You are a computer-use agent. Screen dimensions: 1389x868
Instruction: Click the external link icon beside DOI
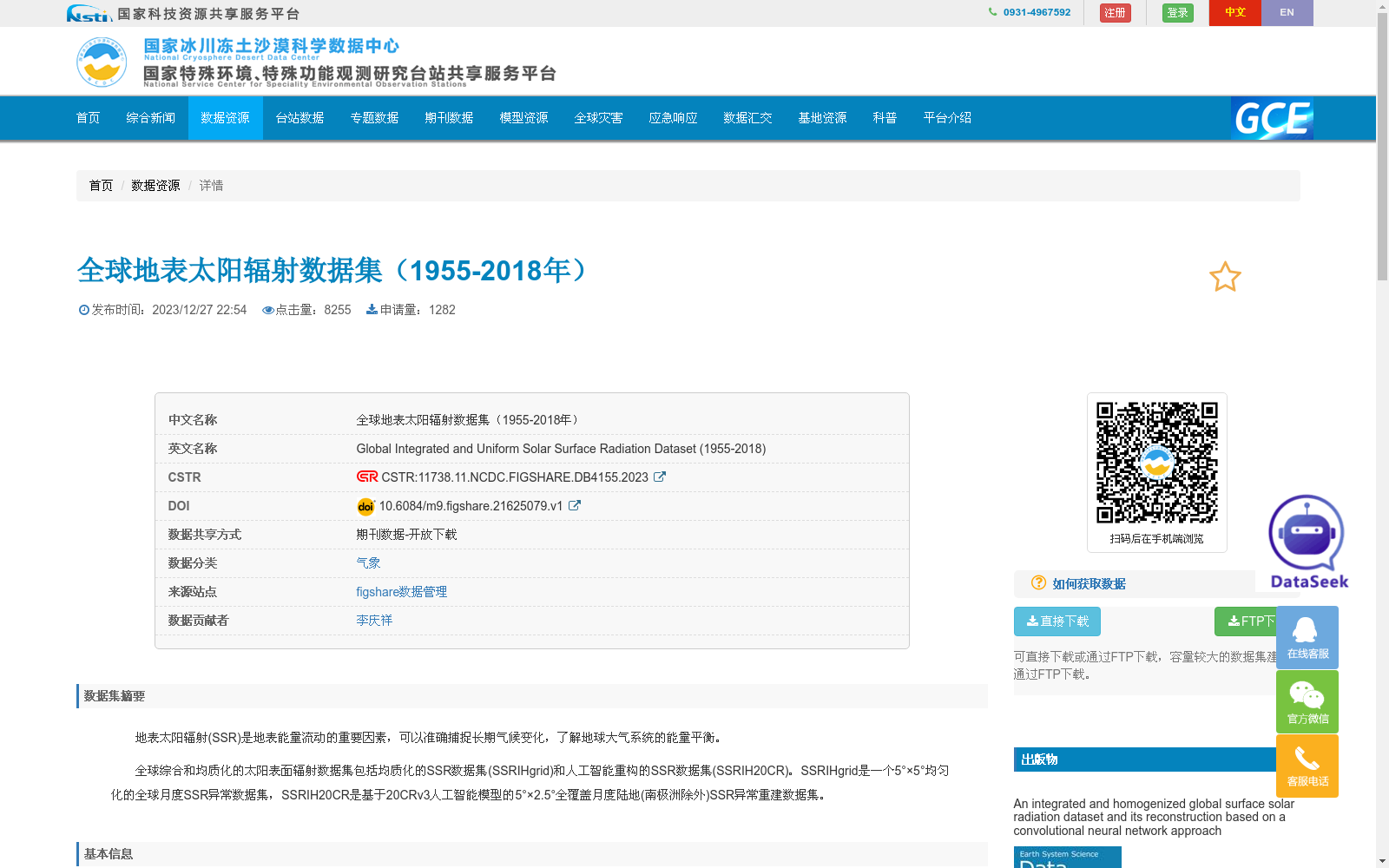coord(575,505)
